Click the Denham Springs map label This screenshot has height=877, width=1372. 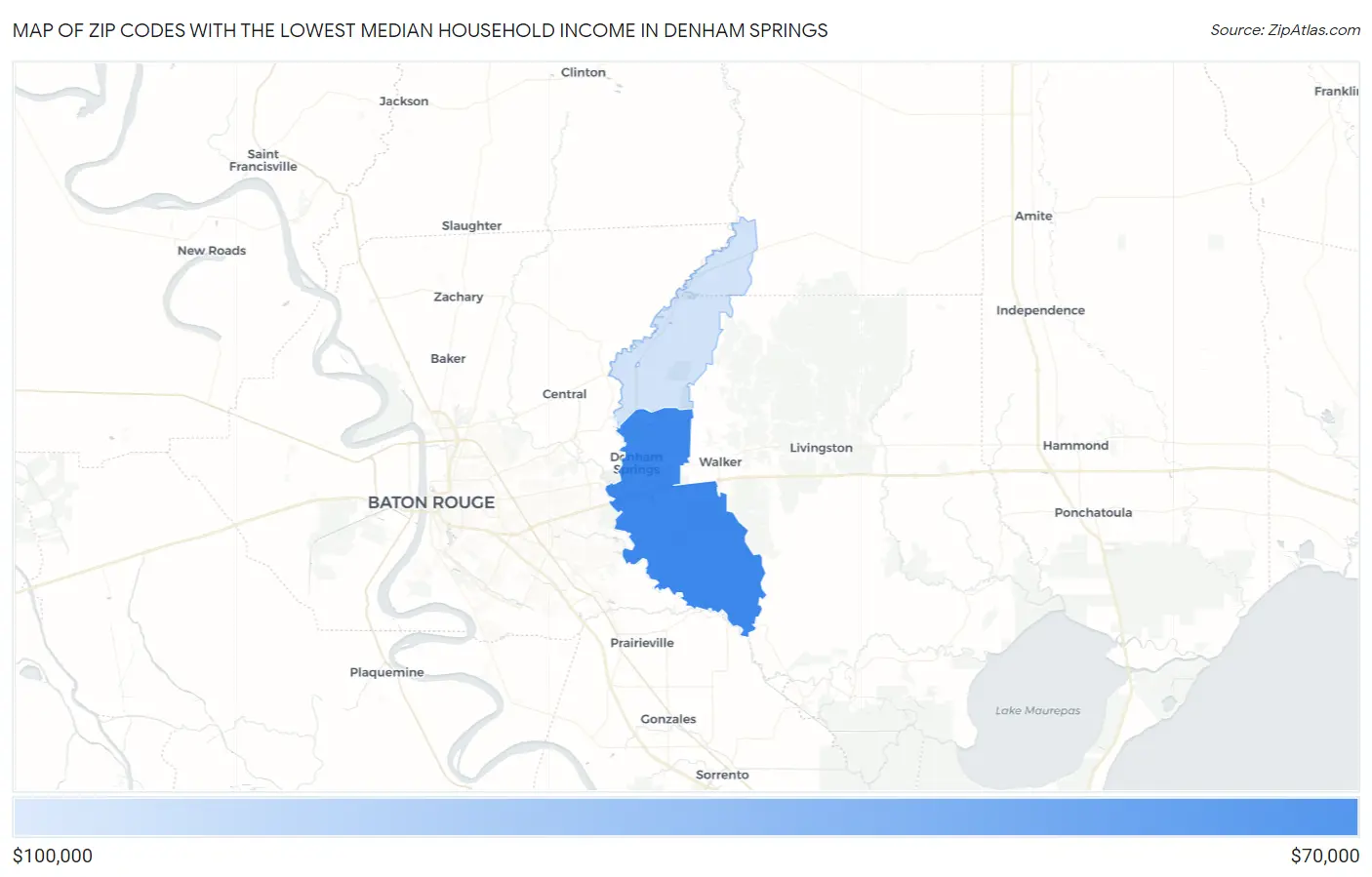pyautogui.click(x=636, y=463)
